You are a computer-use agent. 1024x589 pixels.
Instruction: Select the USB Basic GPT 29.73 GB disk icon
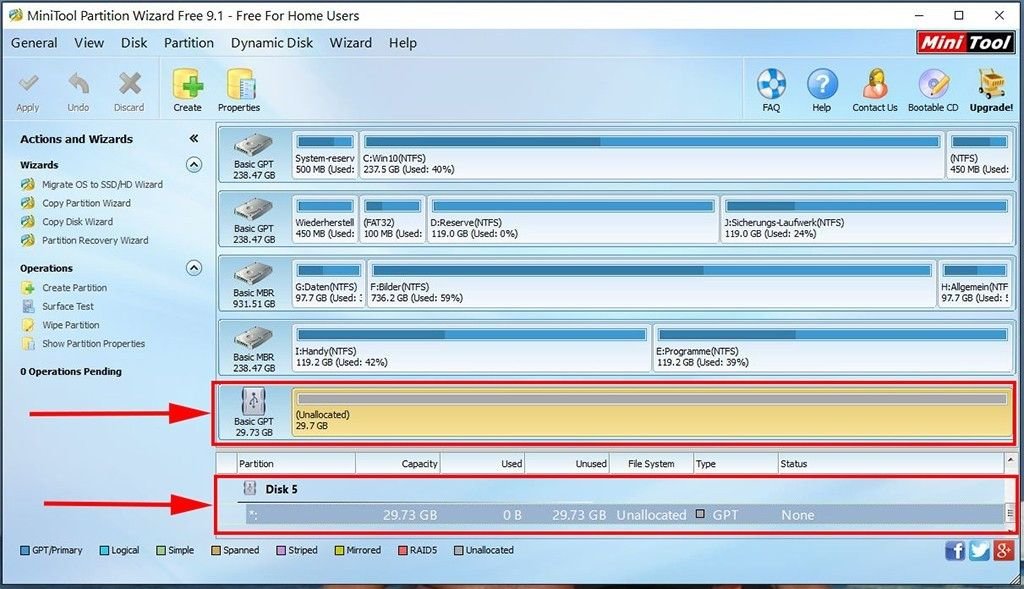tap(253, 401)
